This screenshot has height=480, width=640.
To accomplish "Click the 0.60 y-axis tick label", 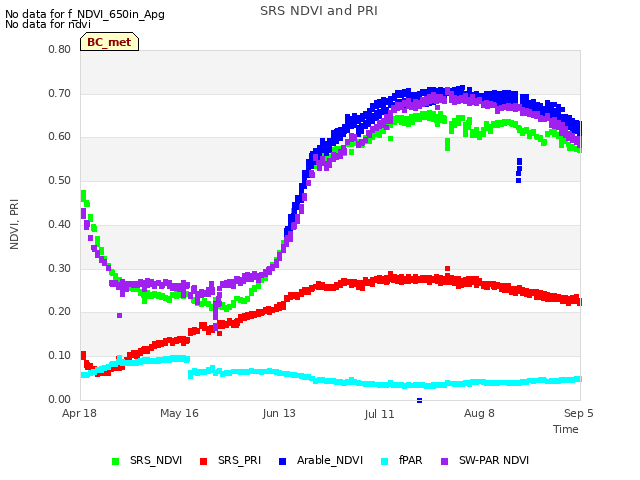I will click(x=60, y=137).
